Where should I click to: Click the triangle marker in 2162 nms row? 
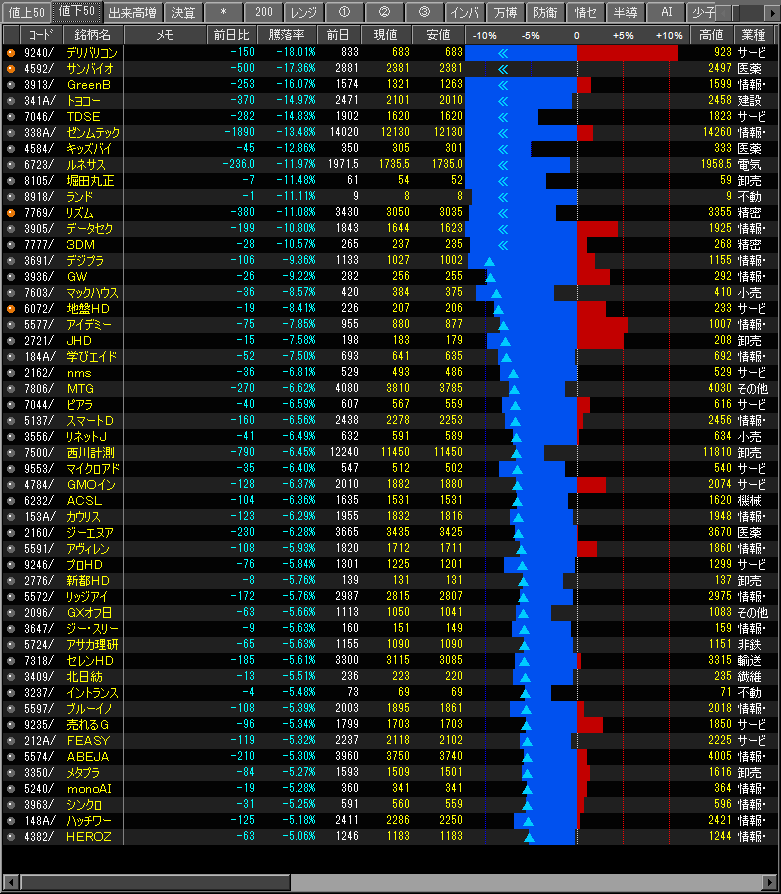point(513,373)
